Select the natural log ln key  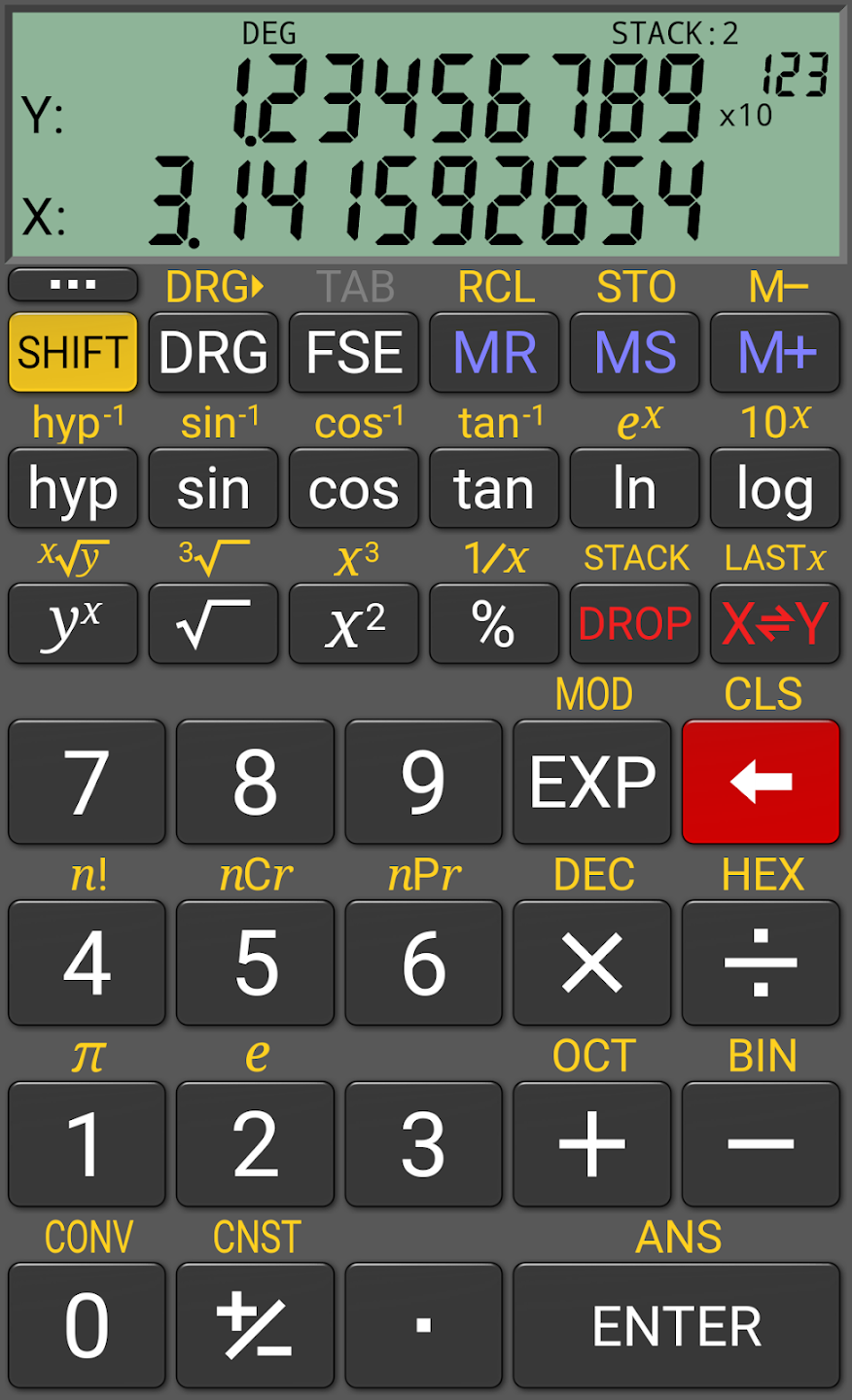pos(634,488)
